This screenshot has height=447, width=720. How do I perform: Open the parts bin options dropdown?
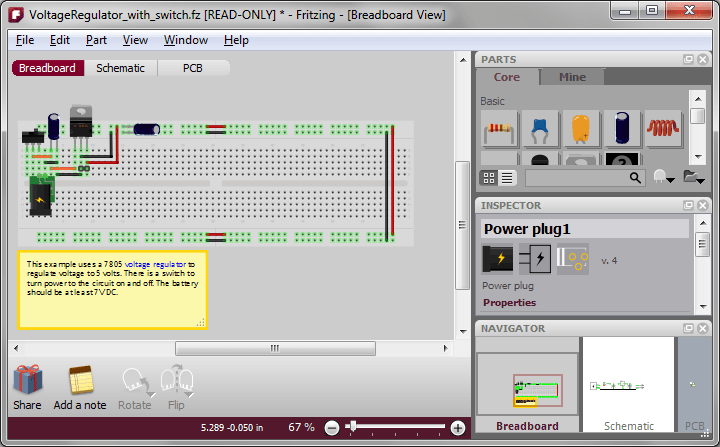point(664,177)
